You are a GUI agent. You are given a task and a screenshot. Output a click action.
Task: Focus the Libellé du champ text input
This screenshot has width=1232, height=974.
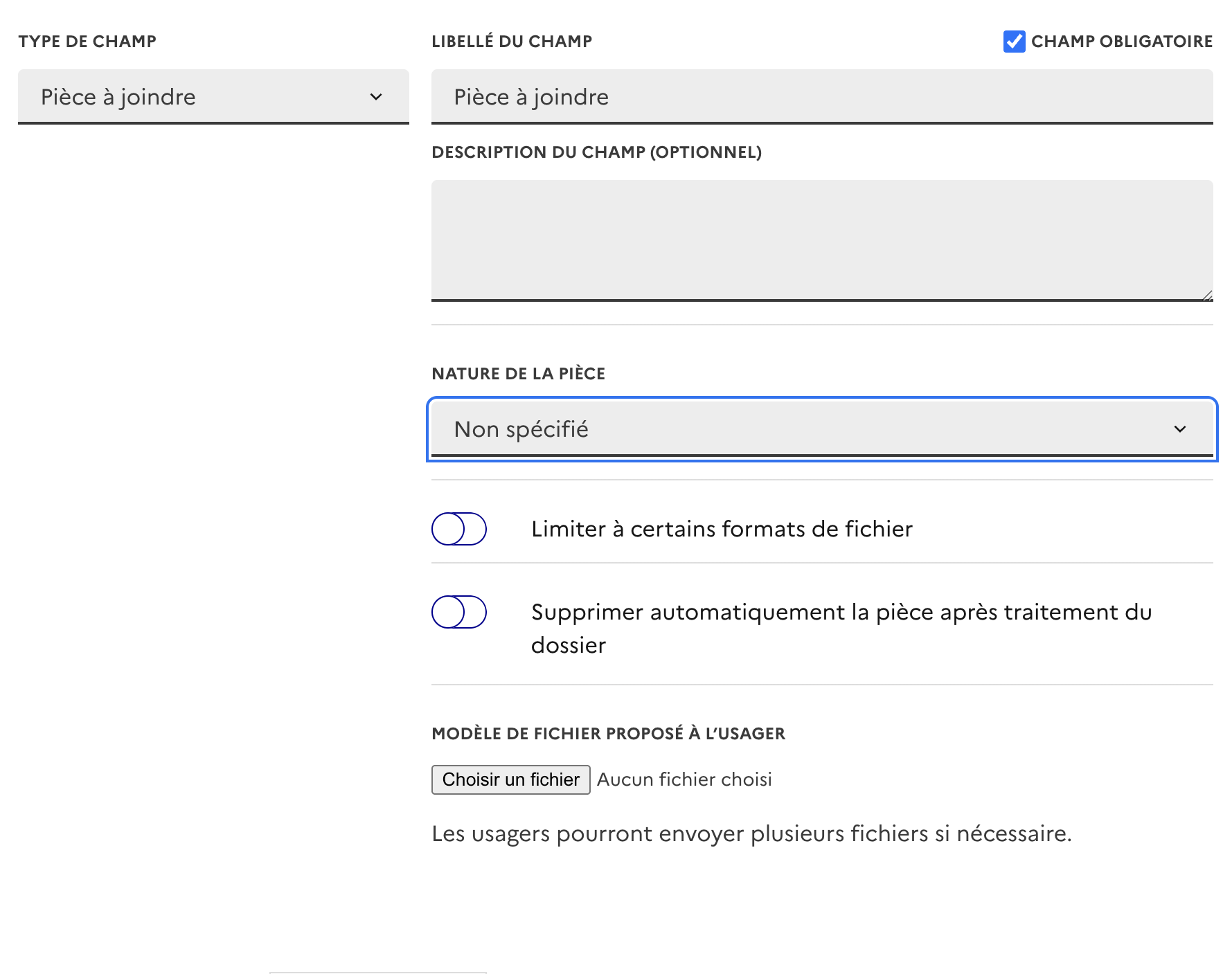(x=821, y=97)
